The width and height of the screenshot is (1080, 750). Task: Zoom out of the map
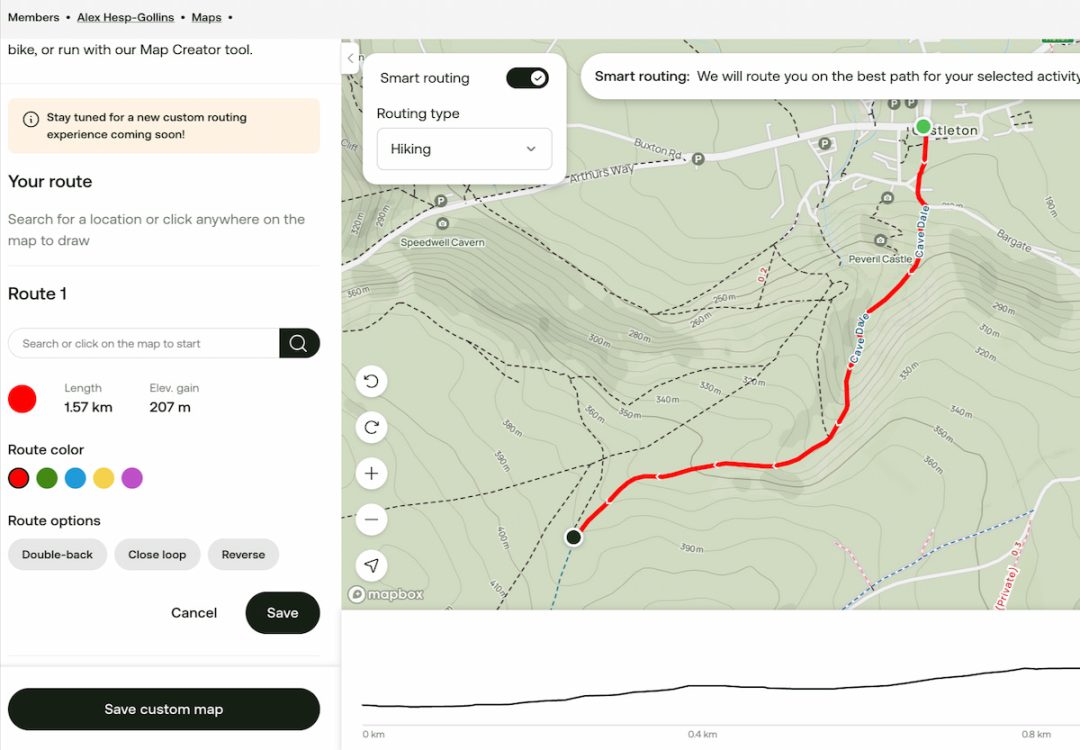point(371,519)
